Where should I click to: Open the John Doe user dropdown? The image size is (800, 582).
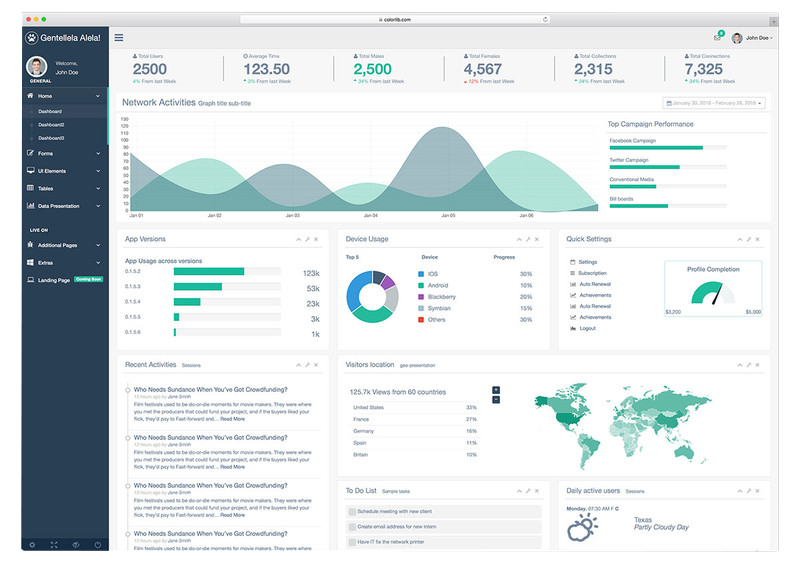pos(752,38)
